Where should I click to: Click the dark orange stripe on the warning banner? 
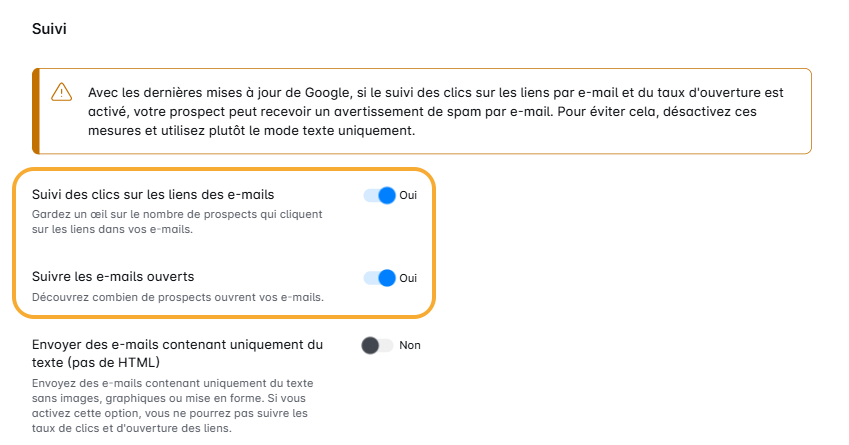click(35, 111)
